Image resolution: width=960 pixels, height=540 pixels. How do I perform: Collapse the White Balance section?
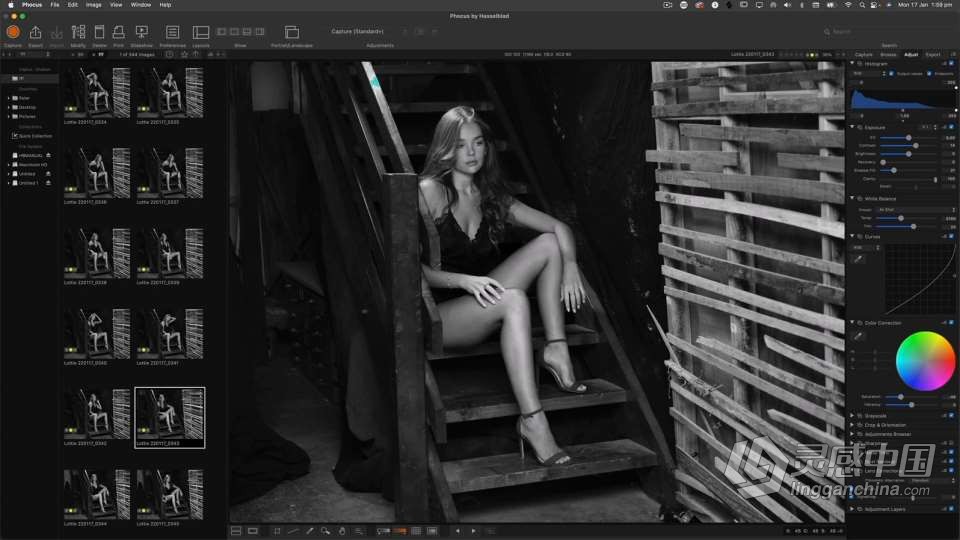(852, 199)
